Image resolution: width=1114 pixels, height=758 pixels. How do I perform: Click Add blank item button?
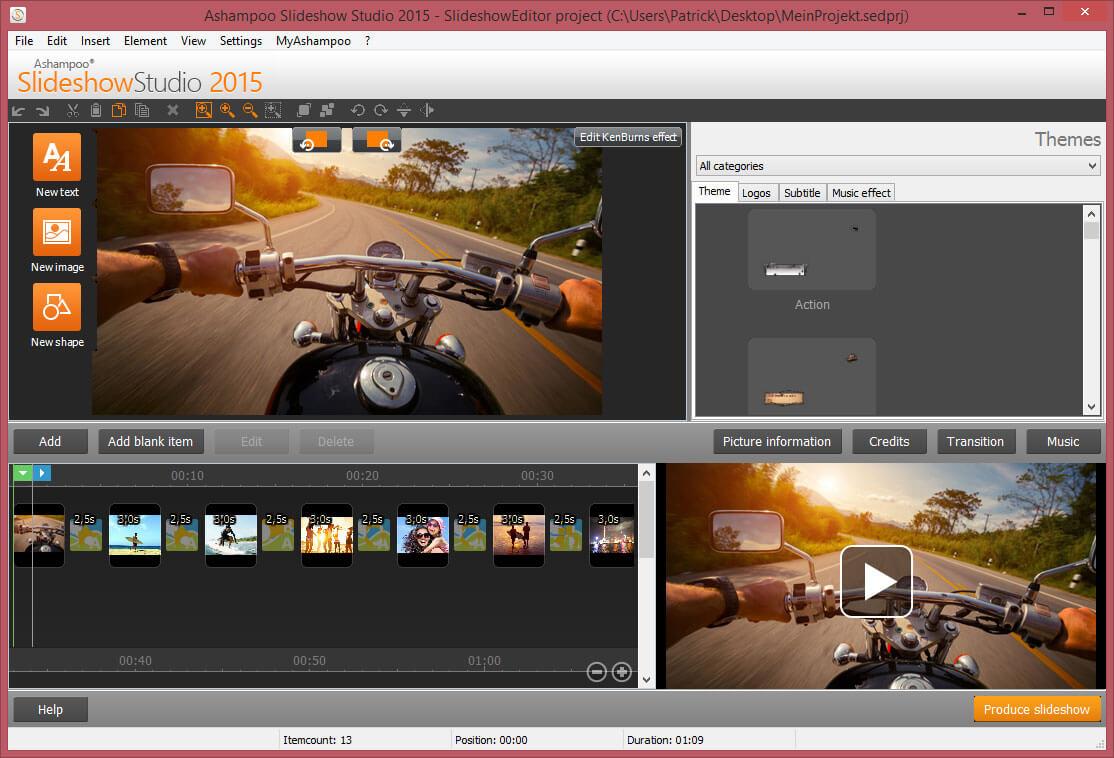pos(151,441)
